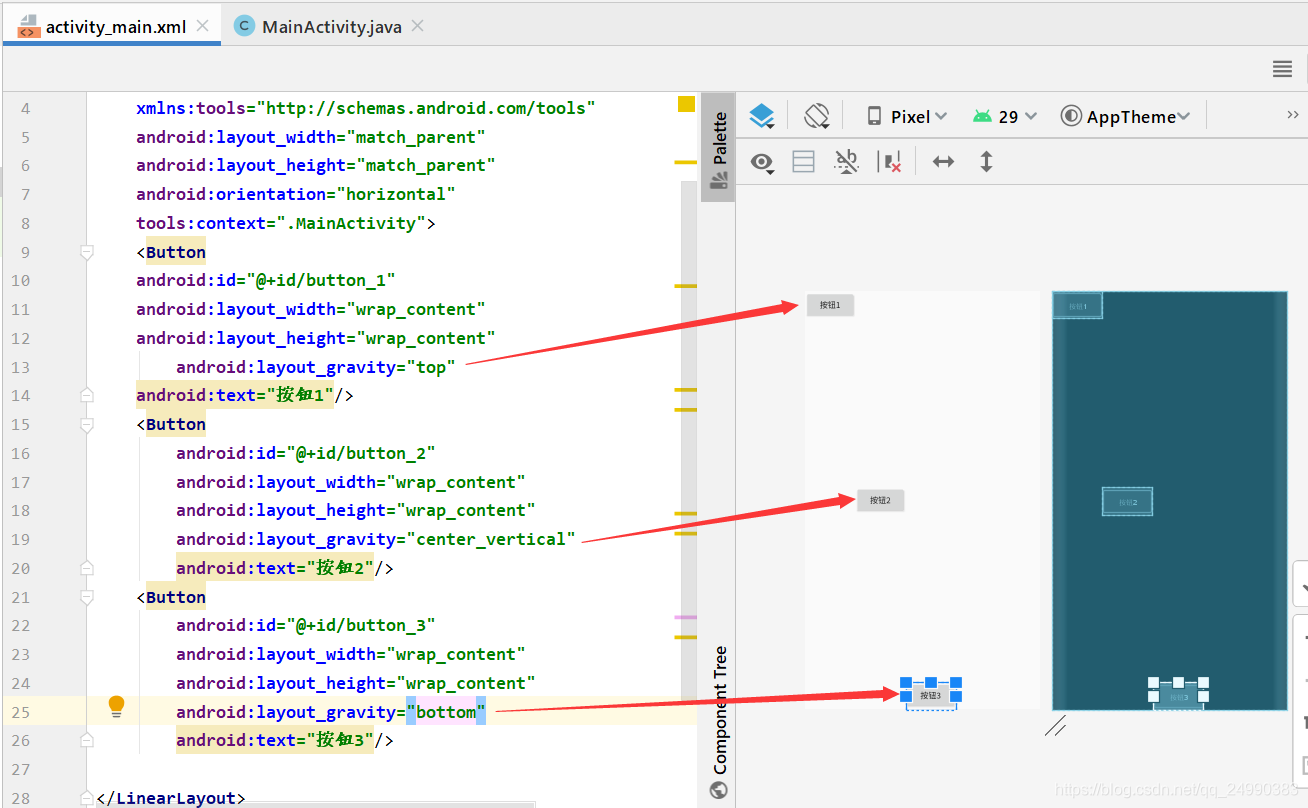The height and width of the screenshot is (808, 1308).
Task: Select 按钮2 in the blueprint view
Action: click(x=1127, y=502)
